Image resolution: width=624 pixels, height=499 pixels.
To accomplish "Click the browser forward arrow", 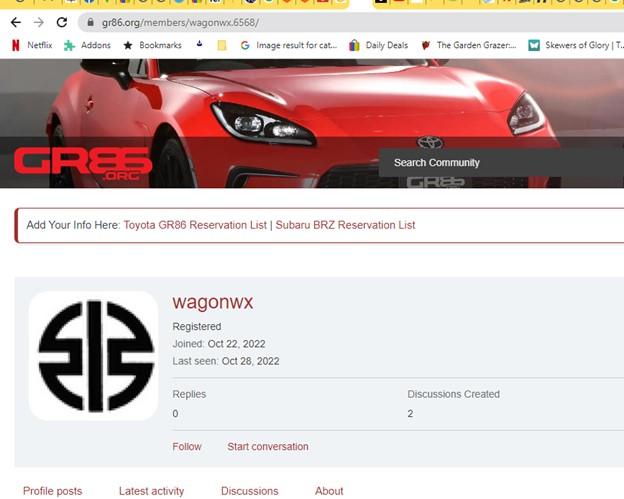I will [x=38, y=22].
